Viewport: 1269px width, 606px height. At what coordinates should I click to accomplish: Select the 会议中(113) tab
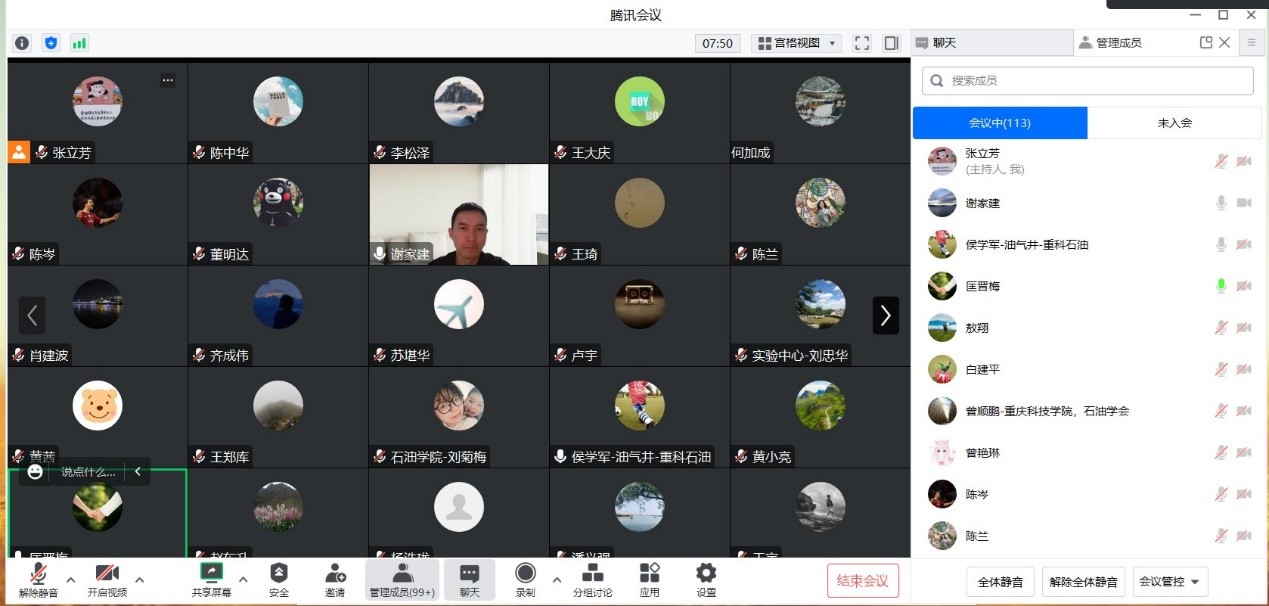pyautogui.click(x=1000, y=123)
